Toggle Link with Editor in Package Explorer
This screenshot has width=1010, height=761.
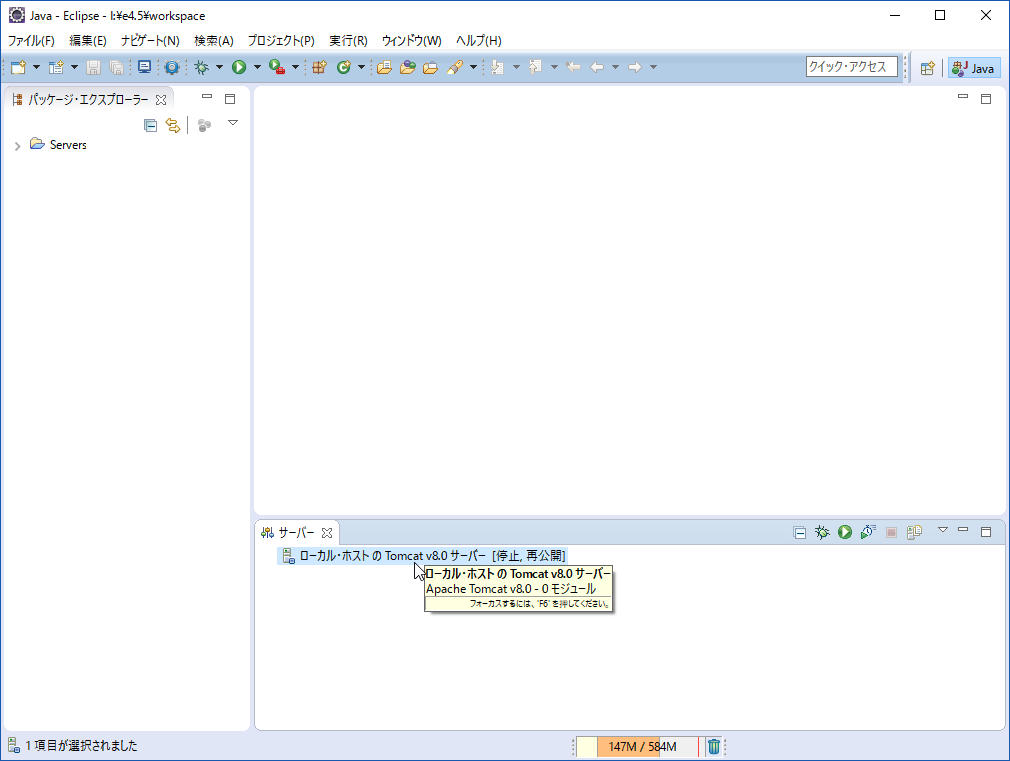pos(173,125)
